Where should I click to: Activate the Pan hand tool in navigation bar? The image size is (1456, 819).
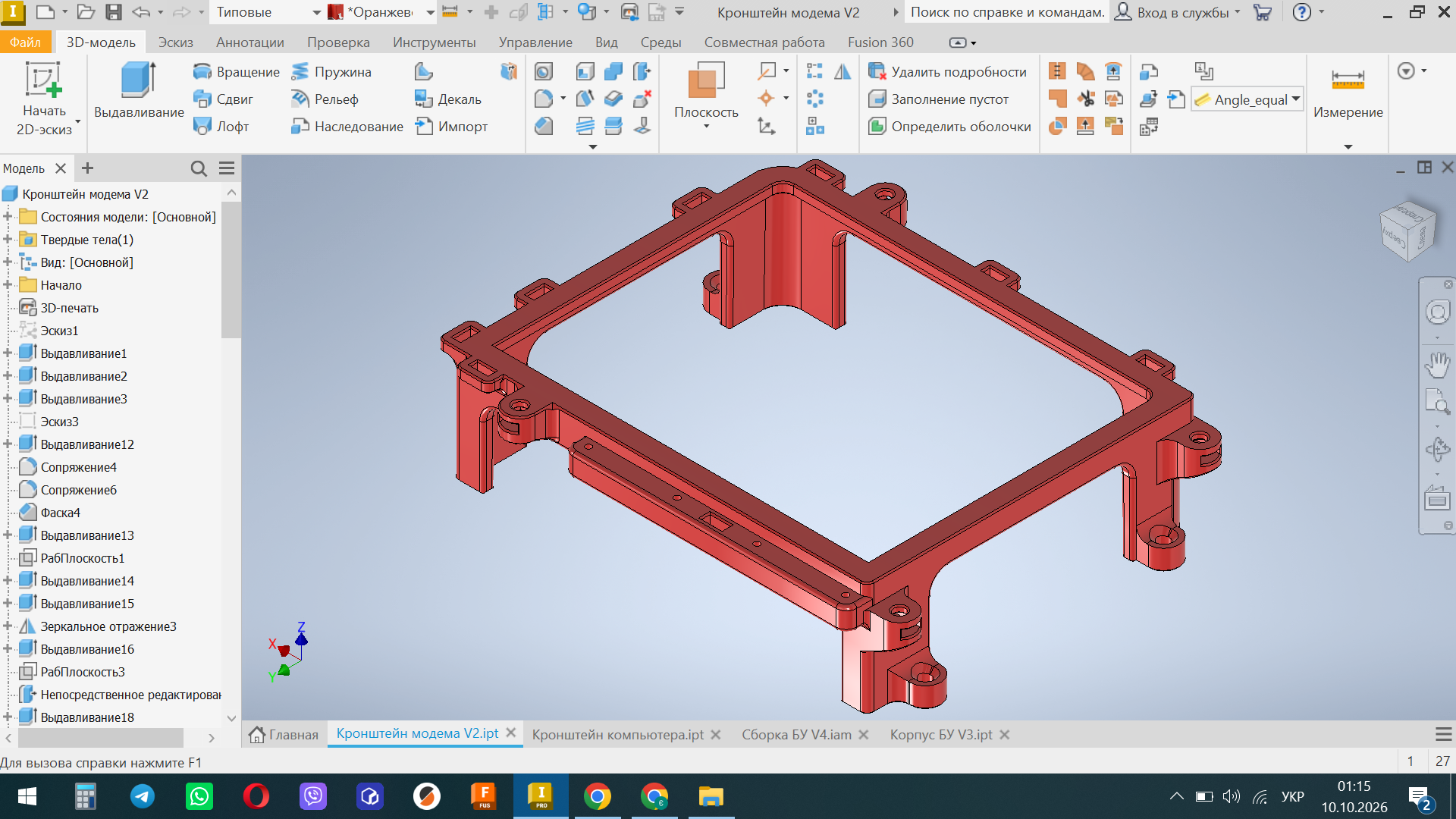[x=1437, y=365]
